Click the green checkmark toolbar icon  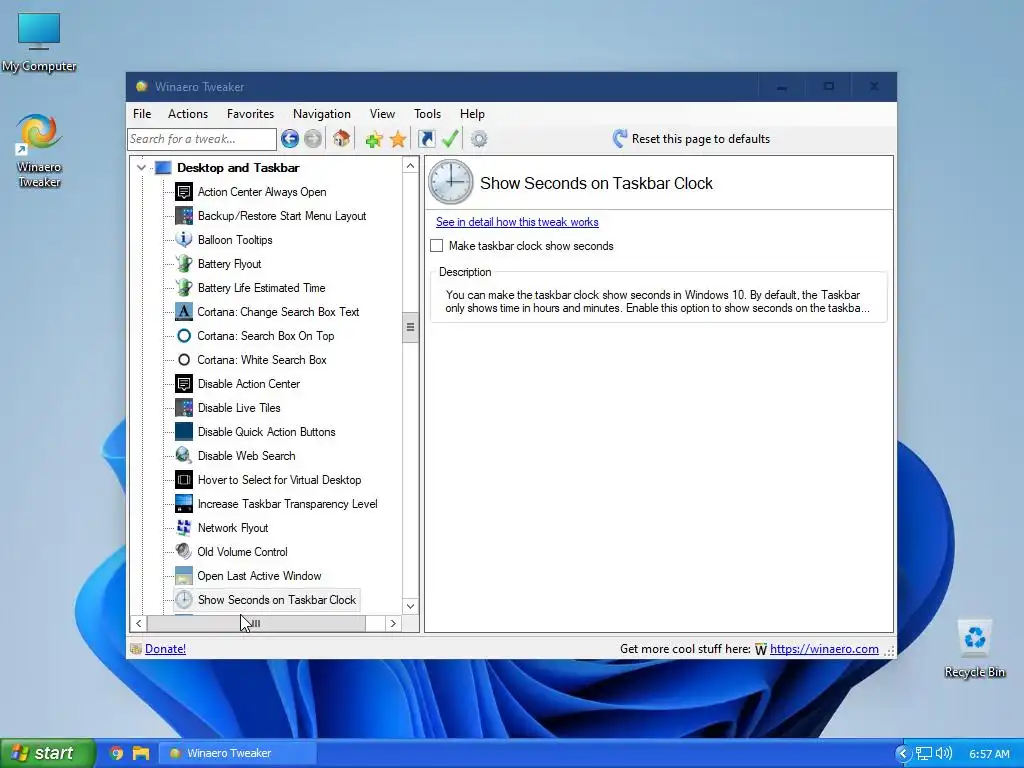450,138
